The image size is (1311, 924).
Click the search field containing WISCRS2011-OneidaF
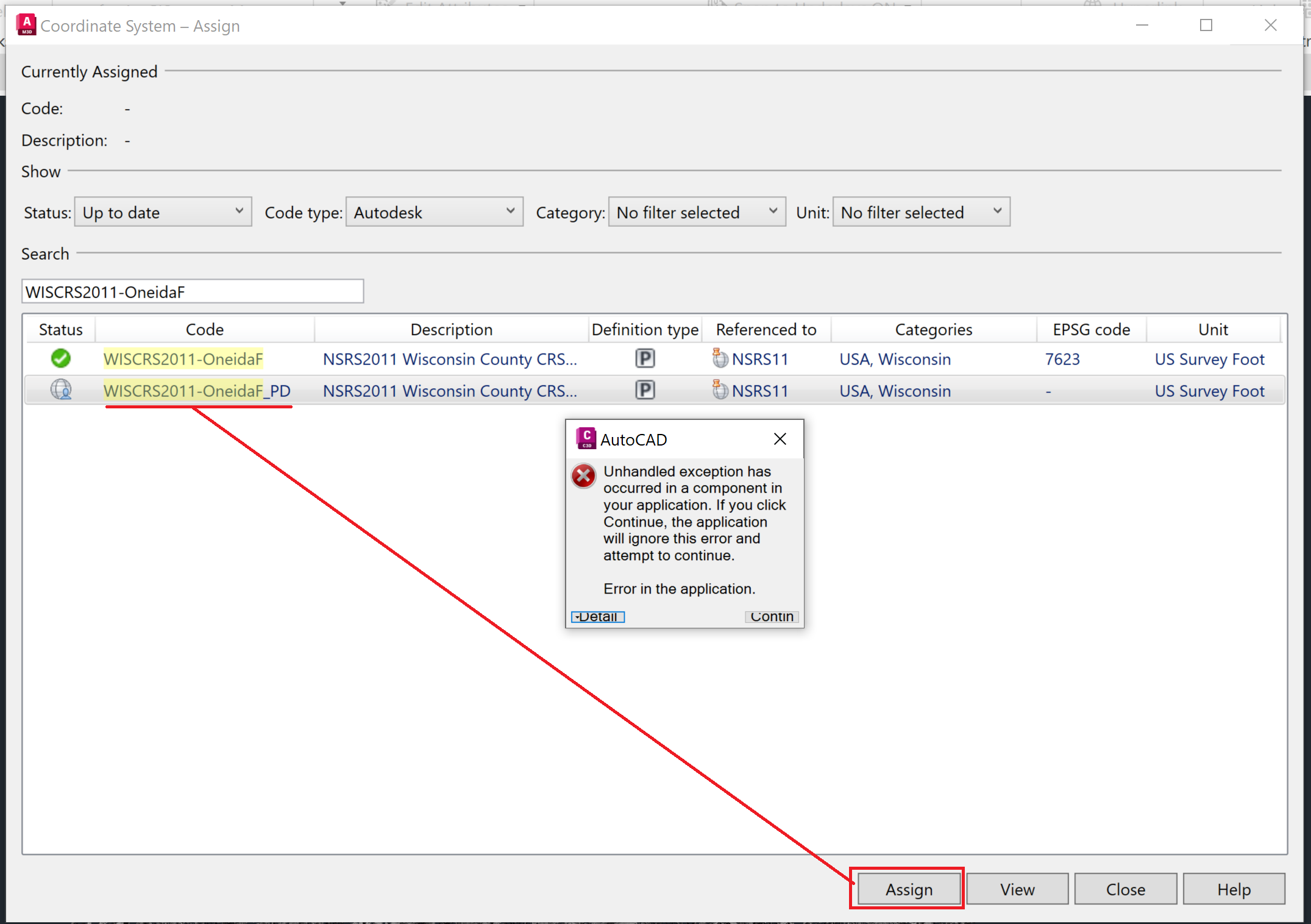click(192, 291)
